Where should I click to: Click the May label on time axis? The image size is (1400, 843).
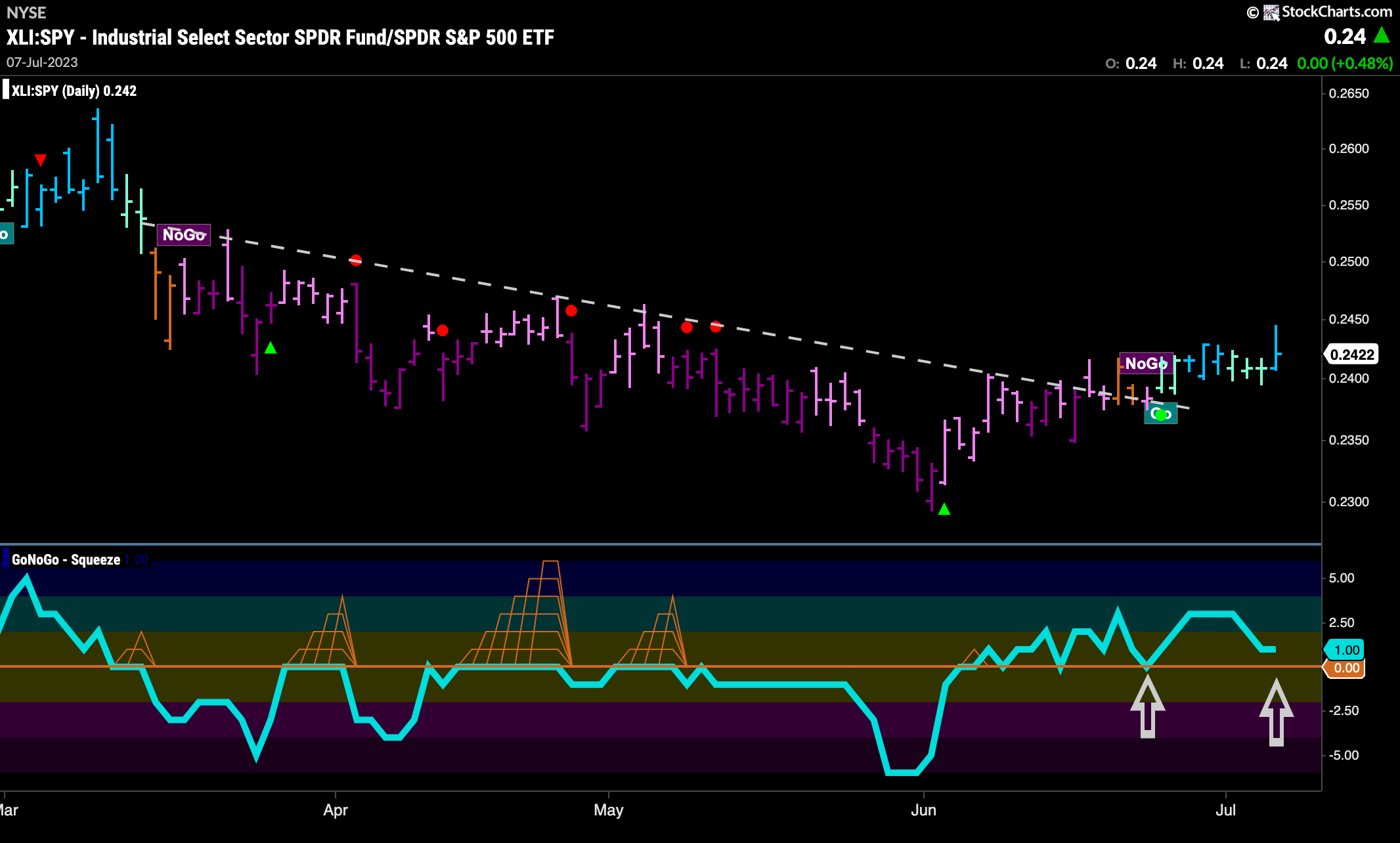pyautogui.click(x=609, y=810)
